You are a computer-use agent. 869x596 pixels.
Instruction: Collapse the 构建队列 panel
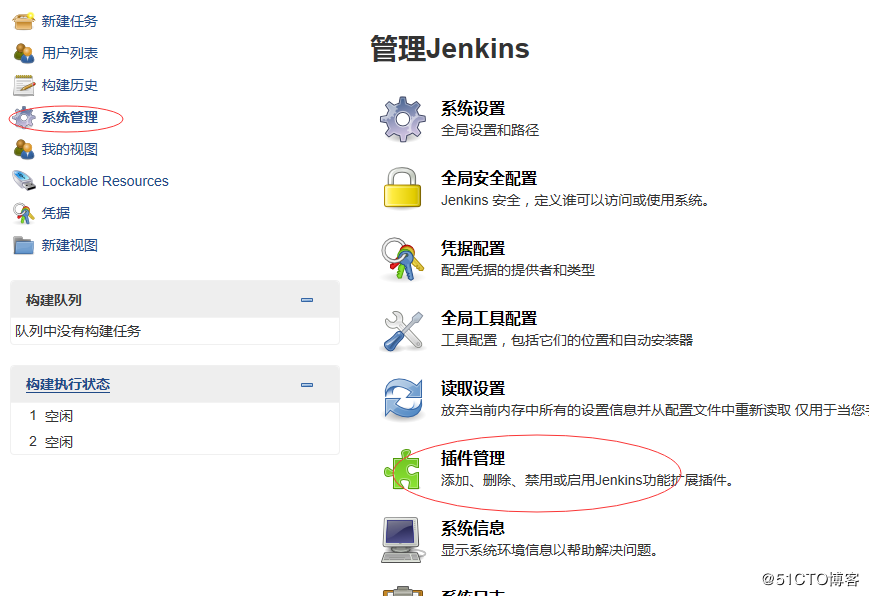(x=307, y=300)
